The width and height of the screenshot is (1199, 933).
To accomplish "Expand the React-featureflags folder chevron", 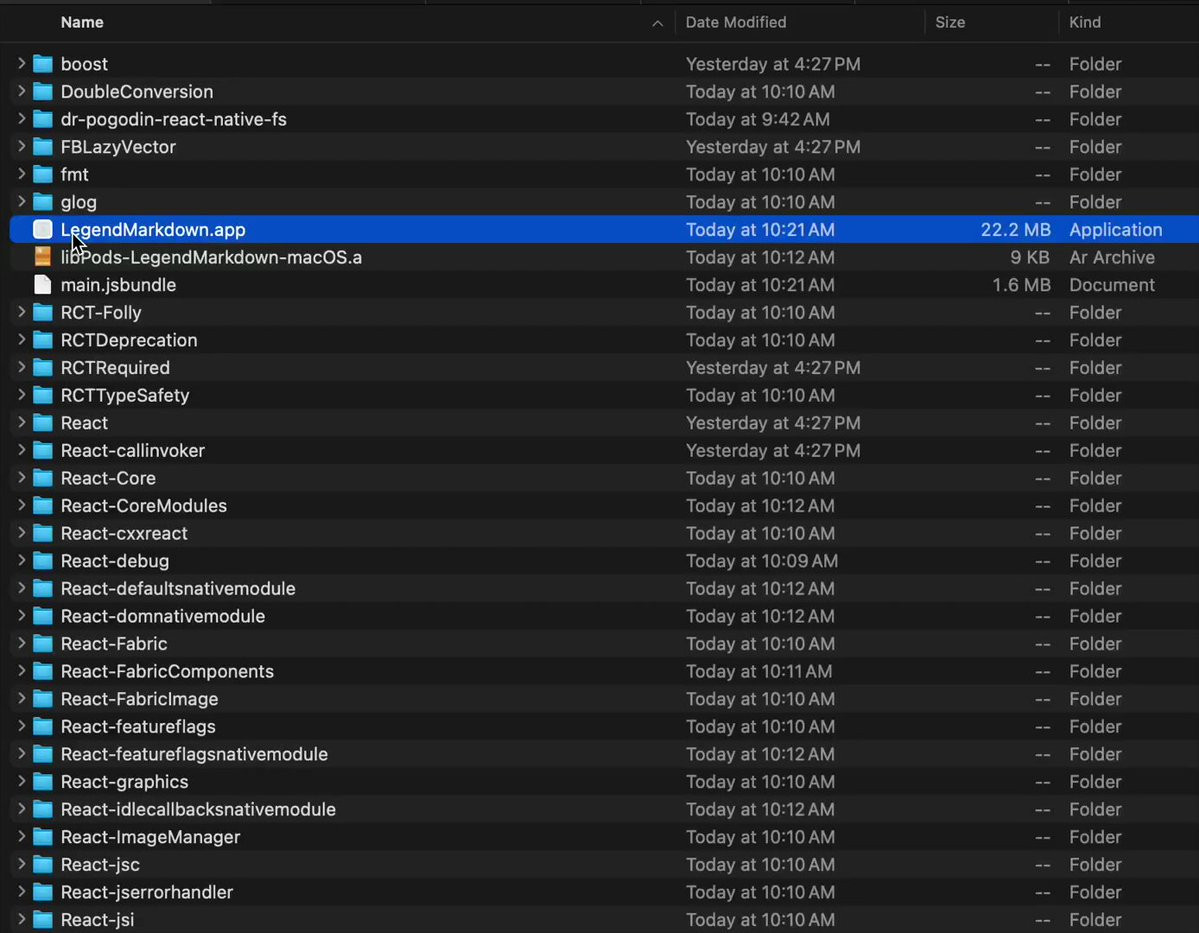I will coord(21,726).
